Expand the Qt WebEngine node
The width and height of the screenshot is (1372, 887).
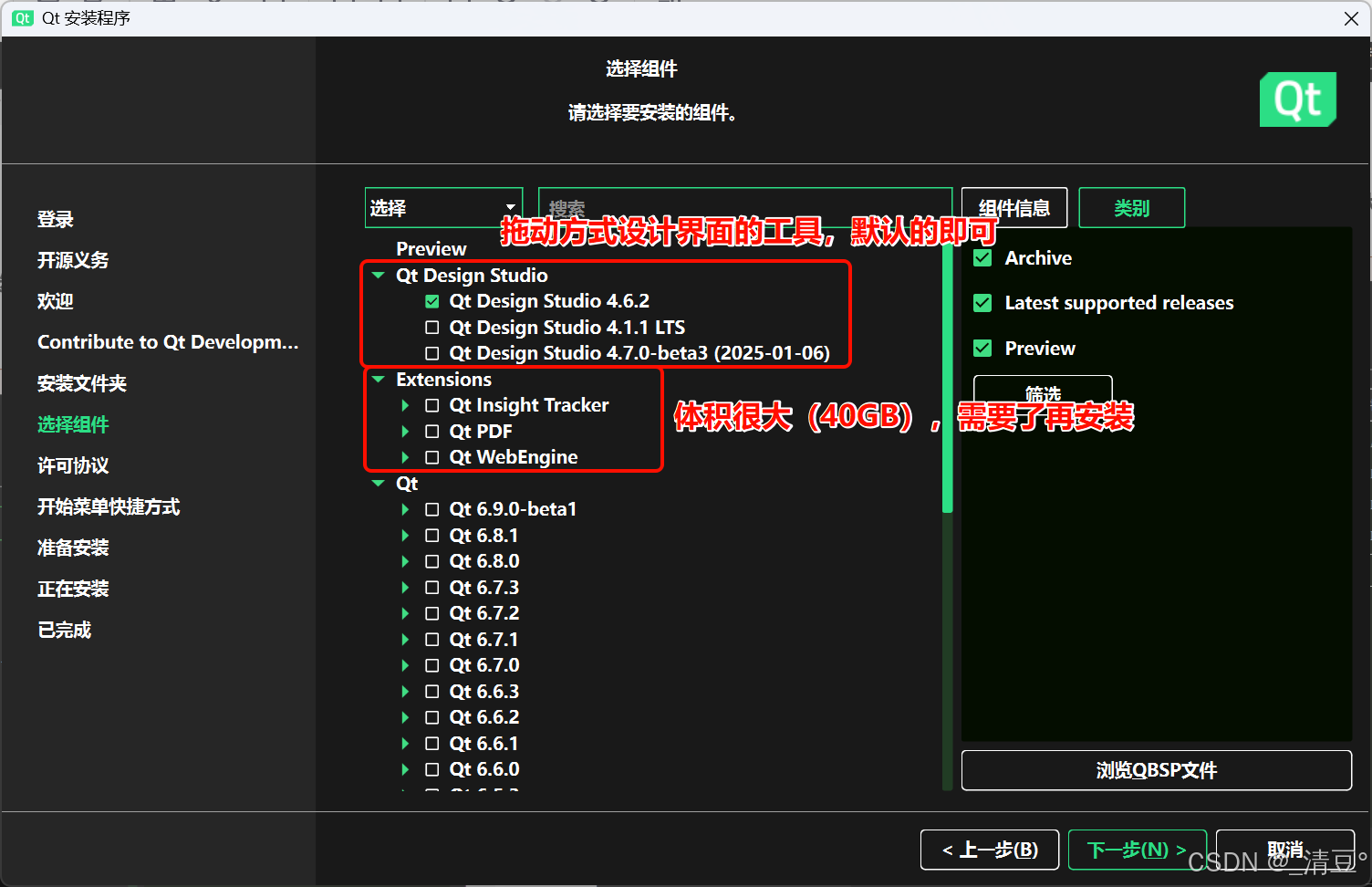point(405,457)
